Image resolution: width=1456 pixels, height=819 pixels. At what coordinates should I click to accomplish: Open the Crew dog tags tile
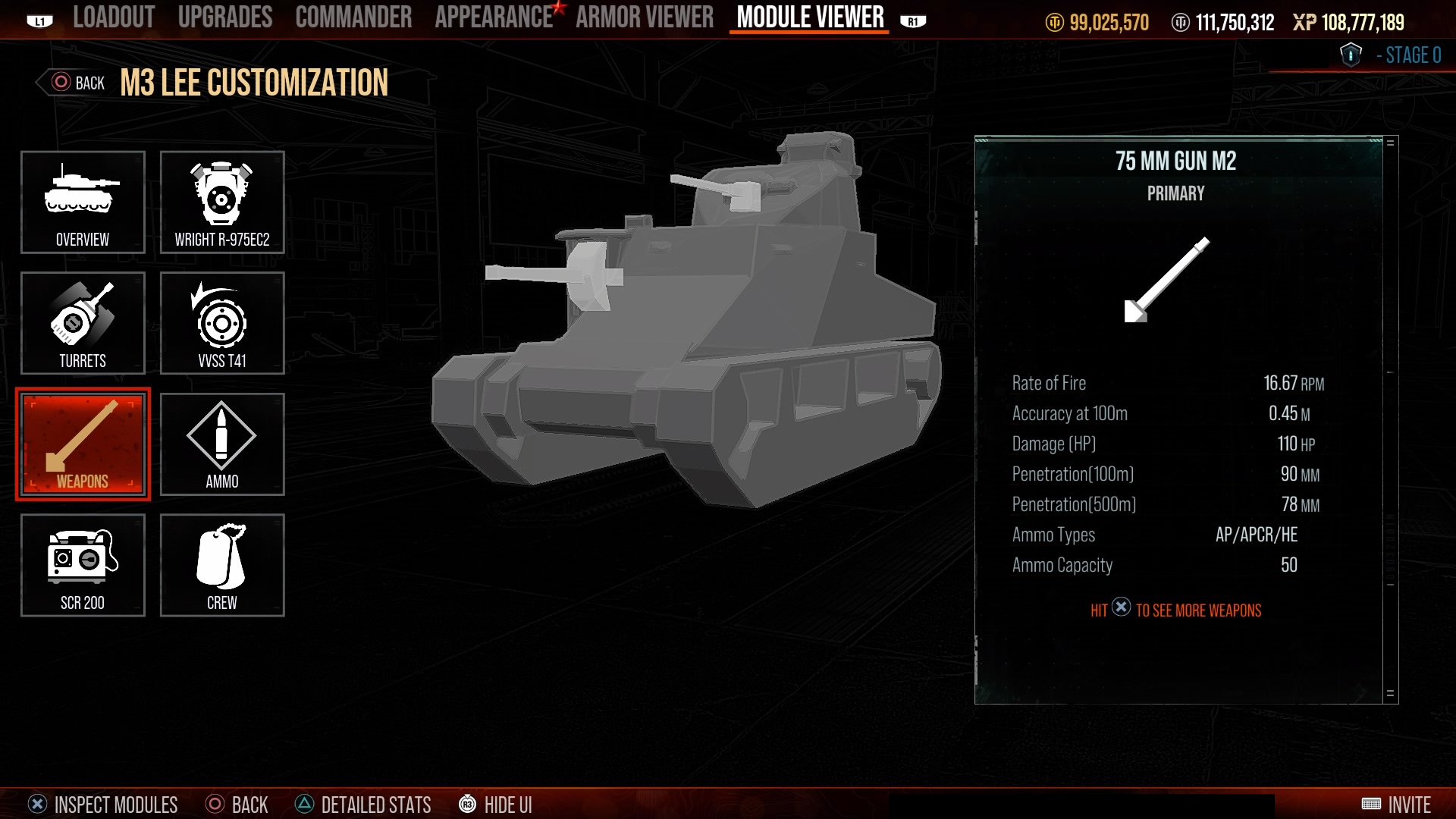[222, 565]
